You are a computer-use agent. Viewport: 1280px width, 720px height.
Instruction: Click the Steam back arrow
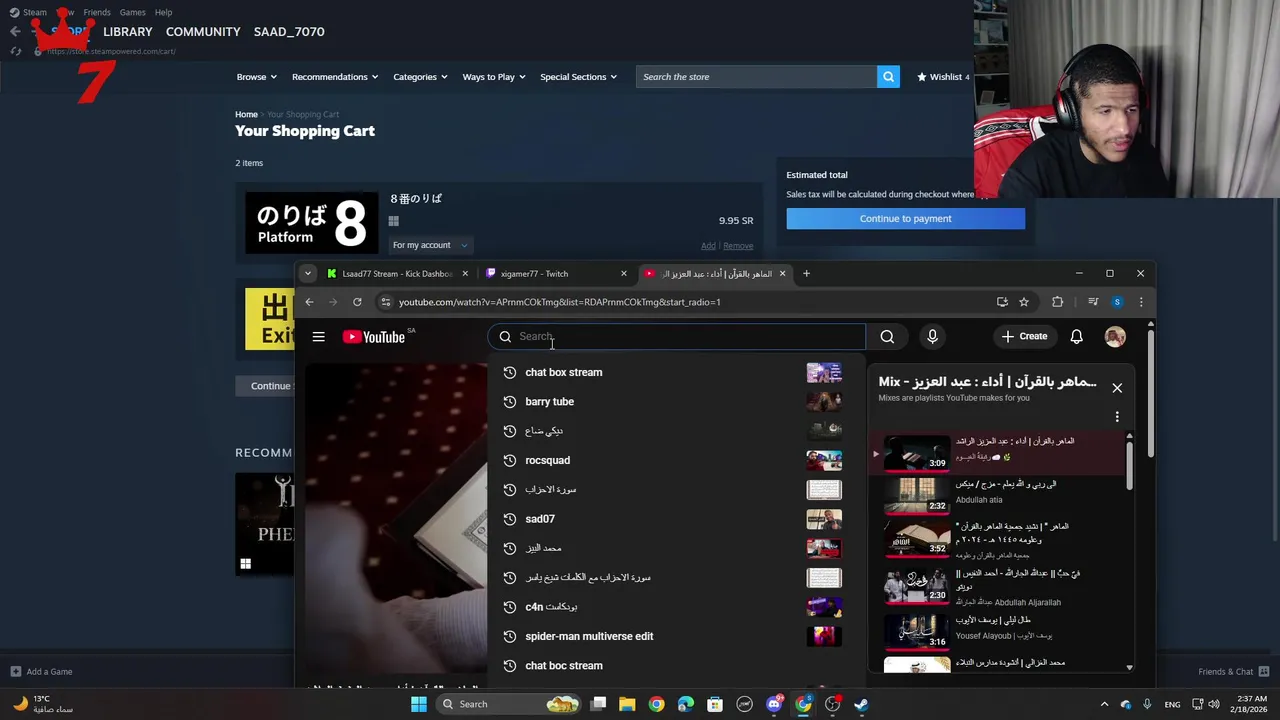click(15, 32)
